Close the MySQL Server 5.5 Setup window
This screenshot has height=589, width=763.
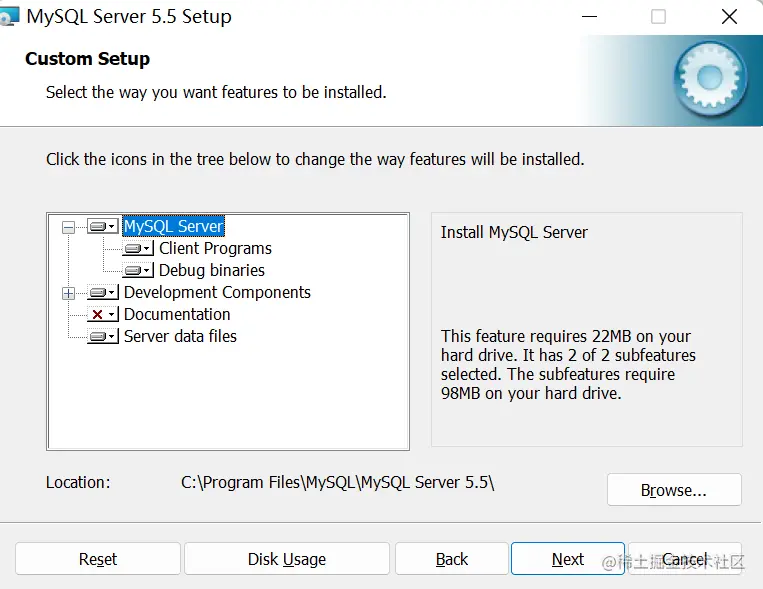(x=729, y=17)
